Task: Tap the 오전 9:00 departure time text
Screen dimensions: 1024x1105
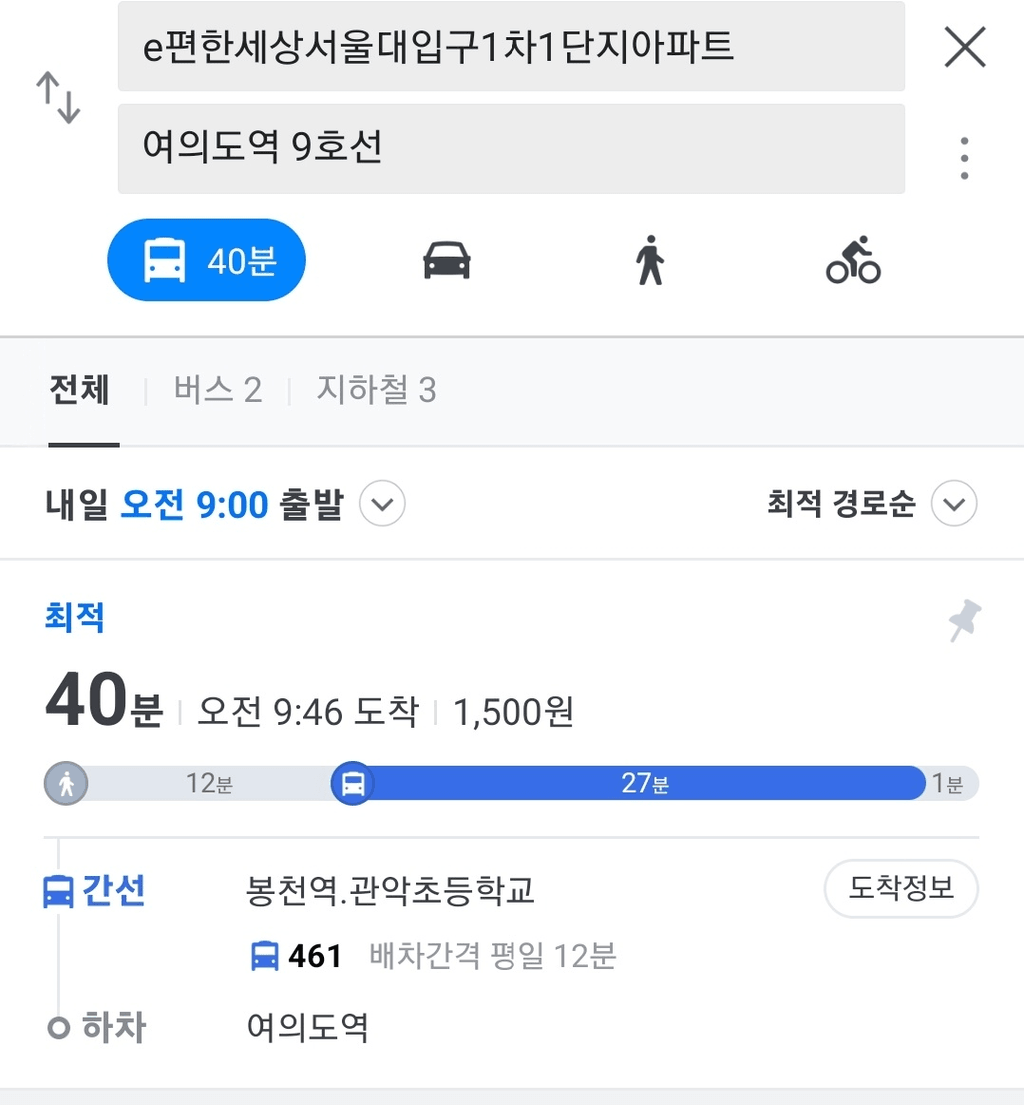Action: 195,505
